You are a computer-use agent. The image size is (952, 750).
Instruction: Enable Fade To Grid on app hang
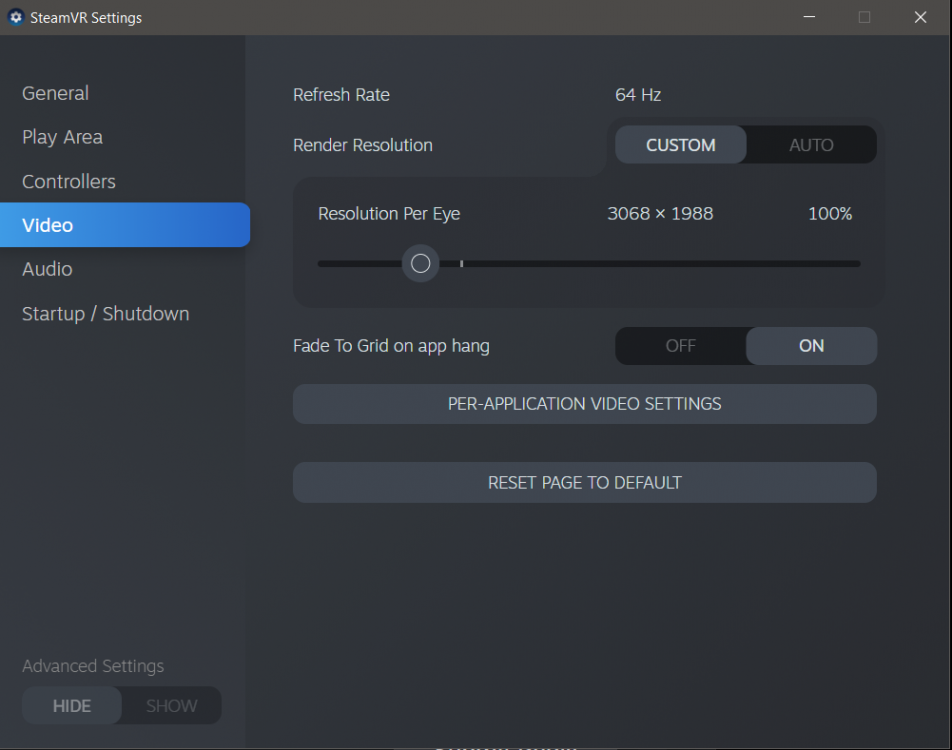point(811,345)
